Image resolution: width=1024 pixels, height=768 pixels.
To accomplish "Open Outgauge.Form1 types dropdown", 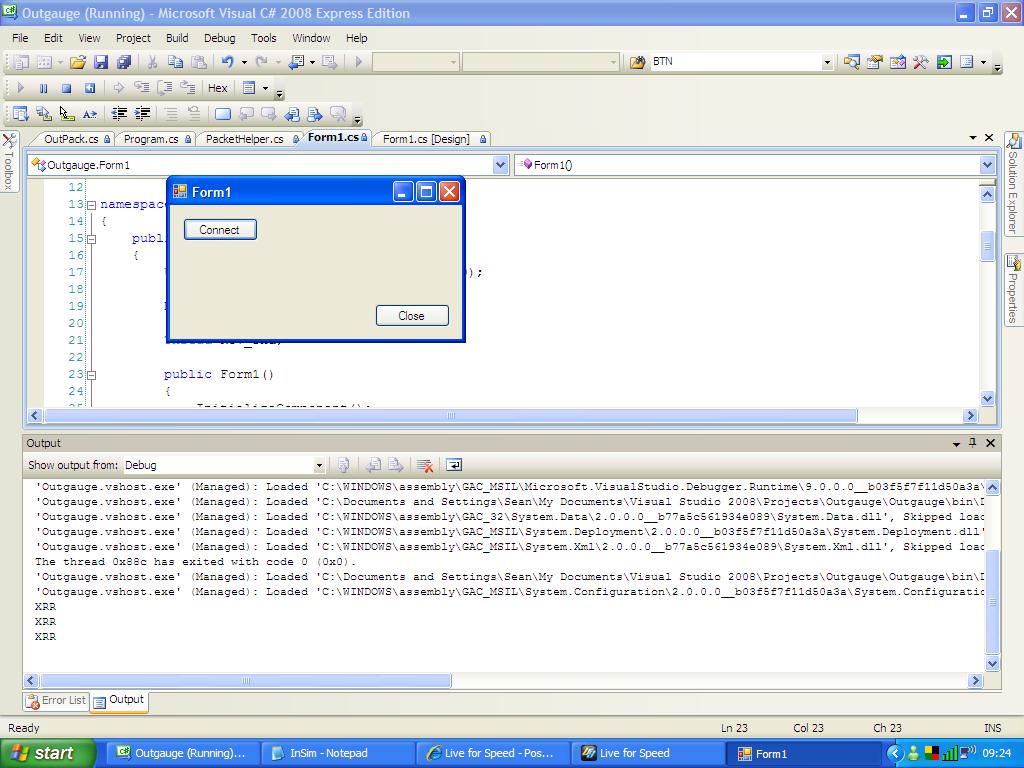I will [x=500, y=165].
